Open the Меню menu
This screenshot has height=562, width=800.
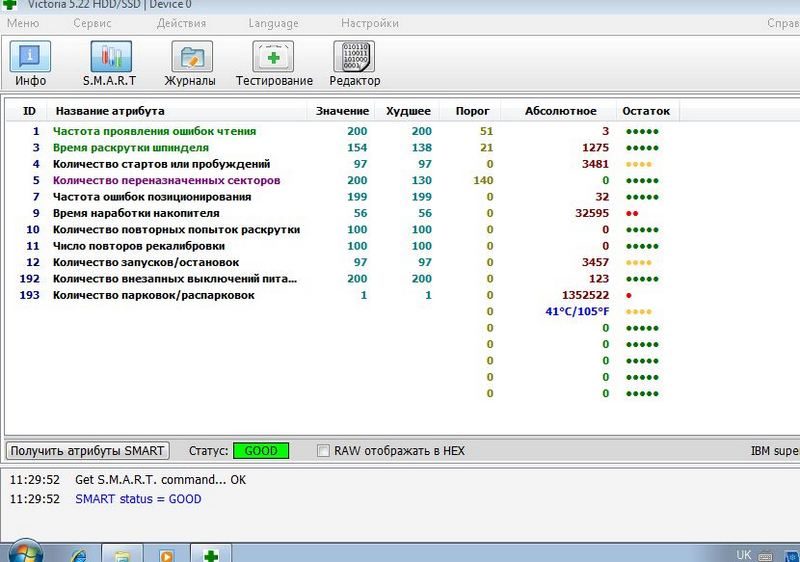point(23,23)
